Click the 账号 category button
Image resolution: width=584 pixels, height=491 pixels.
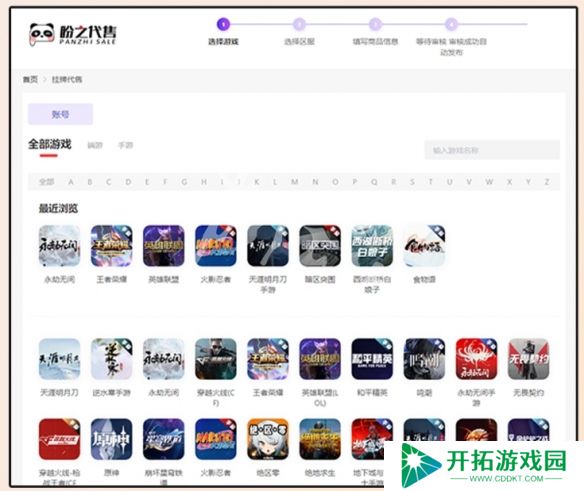click(60, 114)
